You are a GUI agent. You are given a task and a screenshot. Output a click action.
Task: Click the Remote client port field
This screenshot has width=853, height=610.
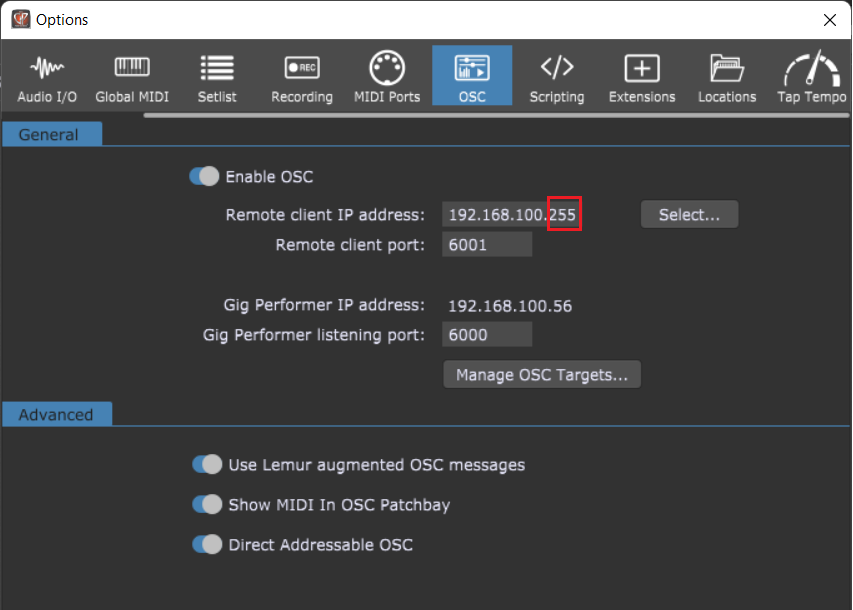click(x=487, y=244)
